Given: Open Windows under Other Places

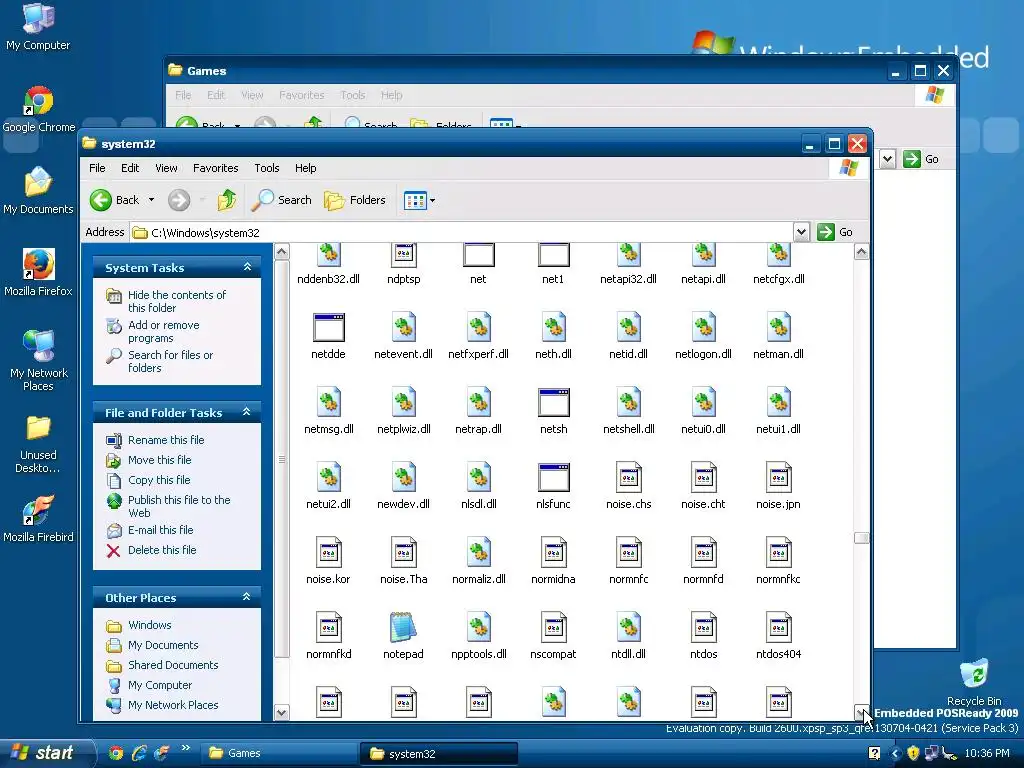Looking at the screenshot, I should (x=150, y=625).
